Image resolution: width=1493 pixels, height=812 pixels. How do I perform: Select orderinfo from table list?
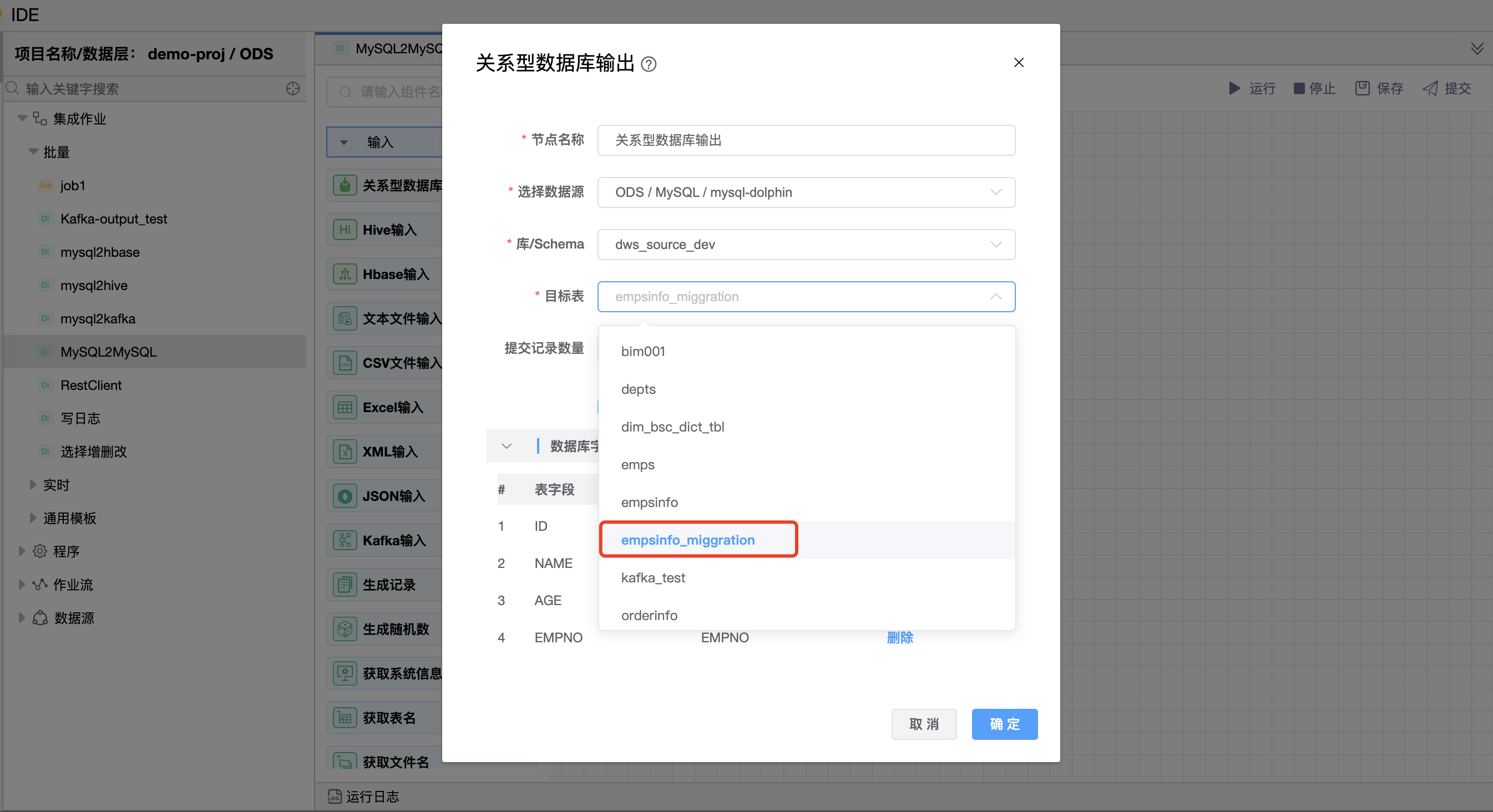(806, 615)
